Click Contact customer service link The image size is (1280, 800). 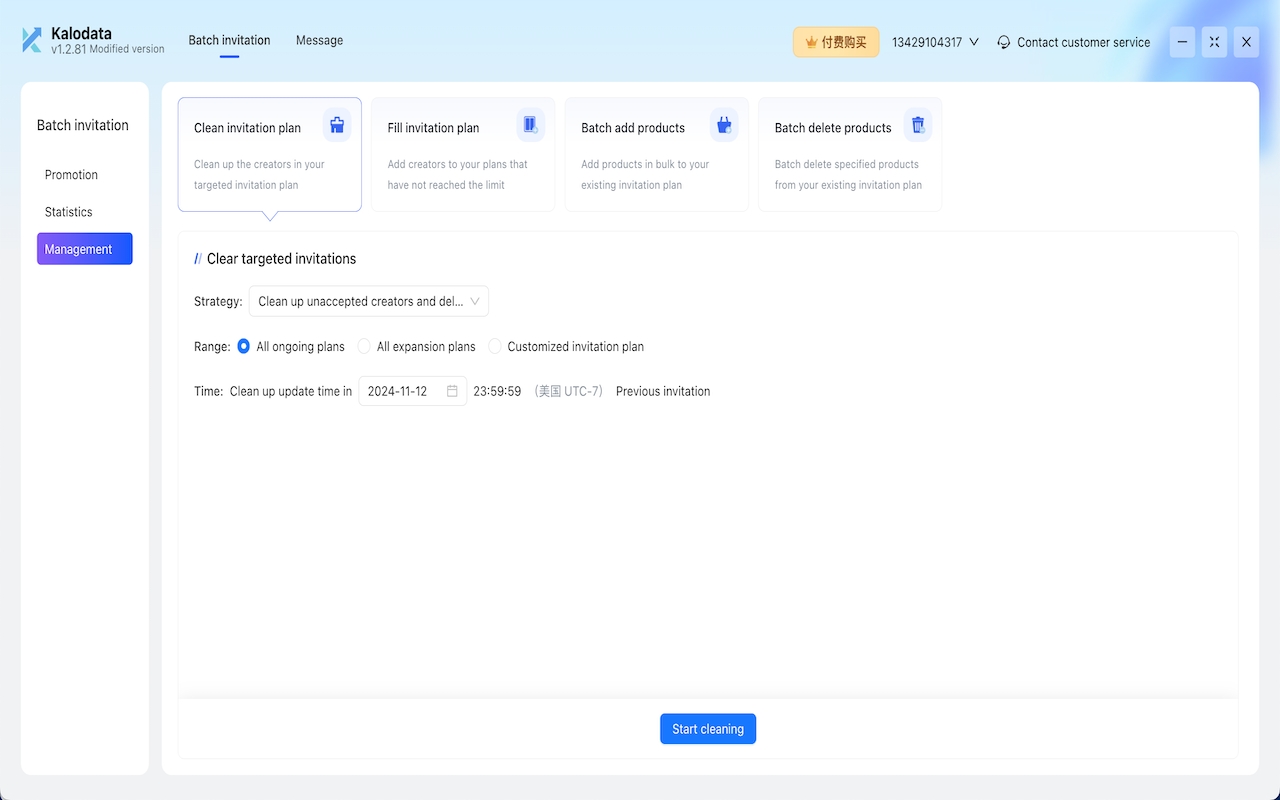point(1083,42)
